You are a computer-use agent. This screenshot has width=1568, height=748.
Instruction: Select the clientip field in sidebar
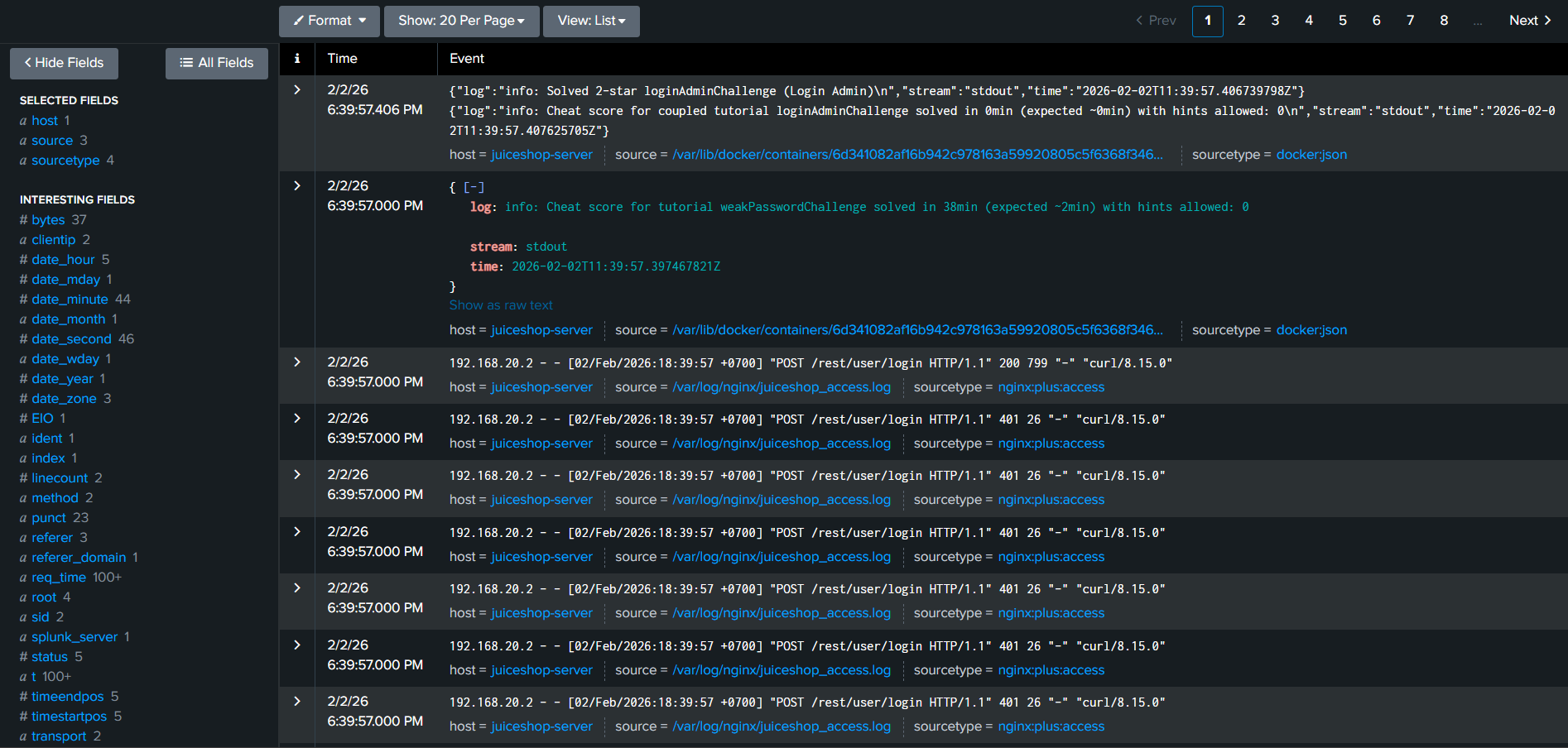click(53, 240)
